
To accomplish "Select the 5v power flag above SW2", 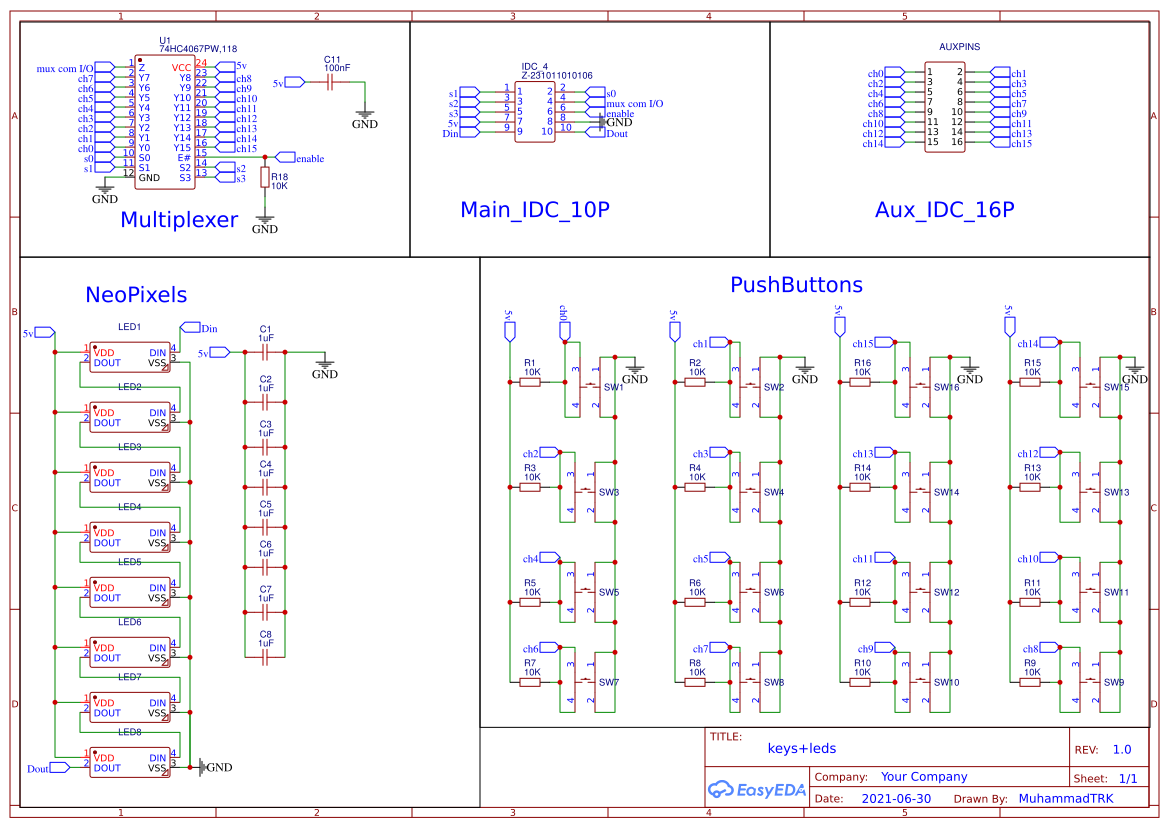I will [673, 328].
